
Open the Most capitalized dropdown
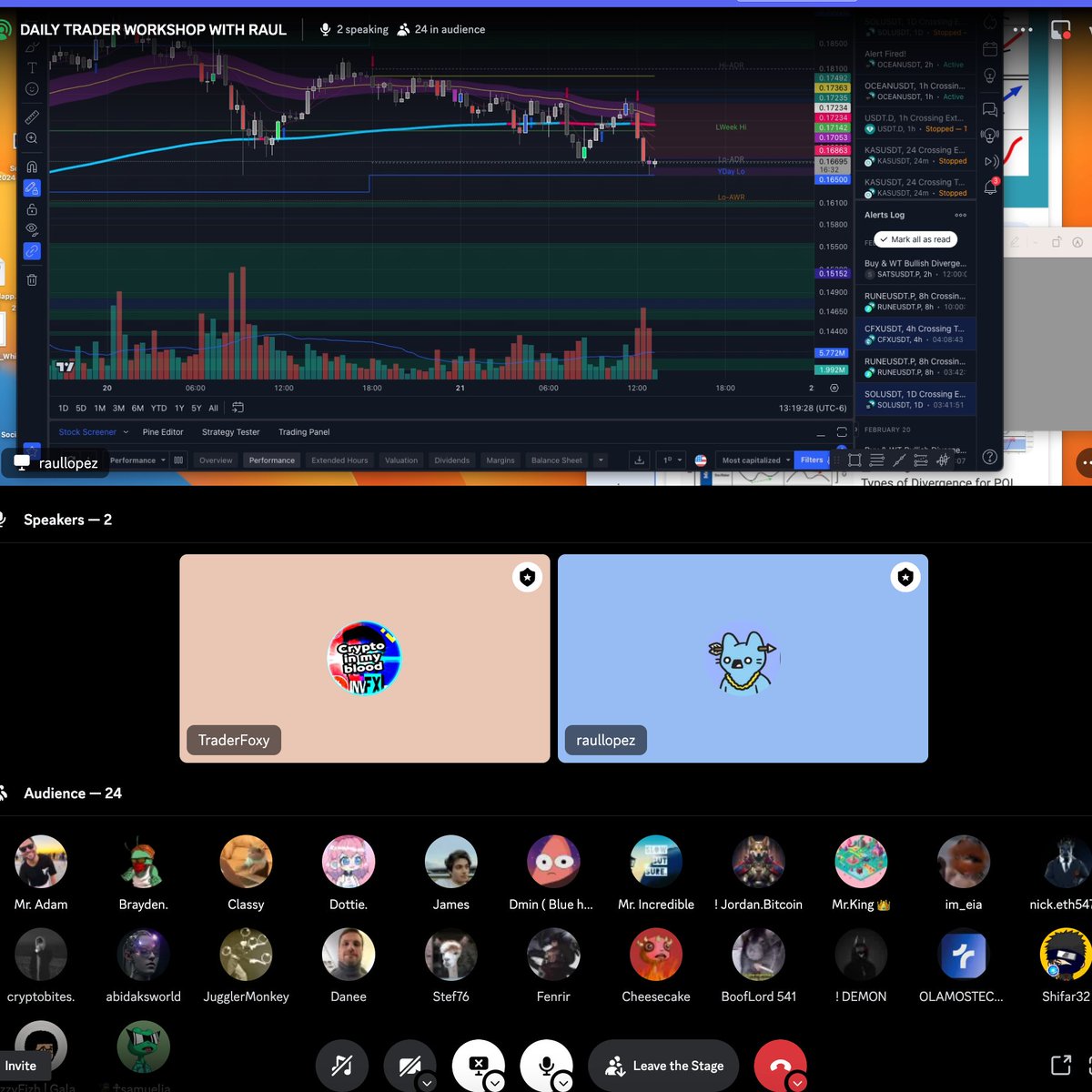point(755,460)
